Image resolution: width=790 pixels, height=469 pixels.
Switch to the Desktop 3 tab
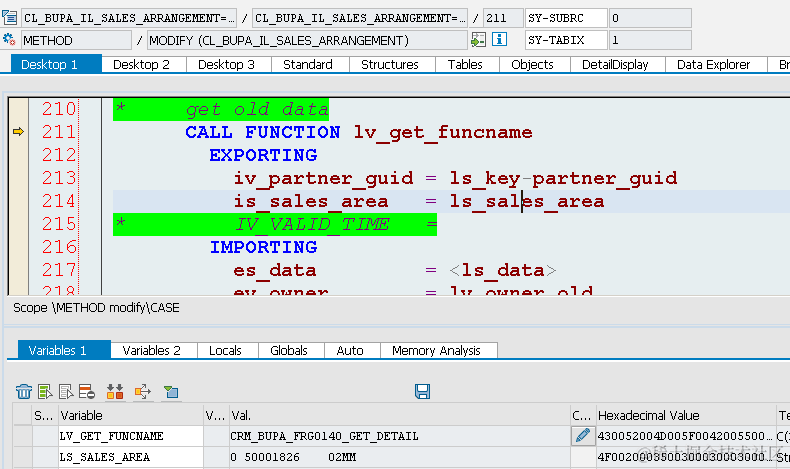pyautogui.click(x=226, y=64)
